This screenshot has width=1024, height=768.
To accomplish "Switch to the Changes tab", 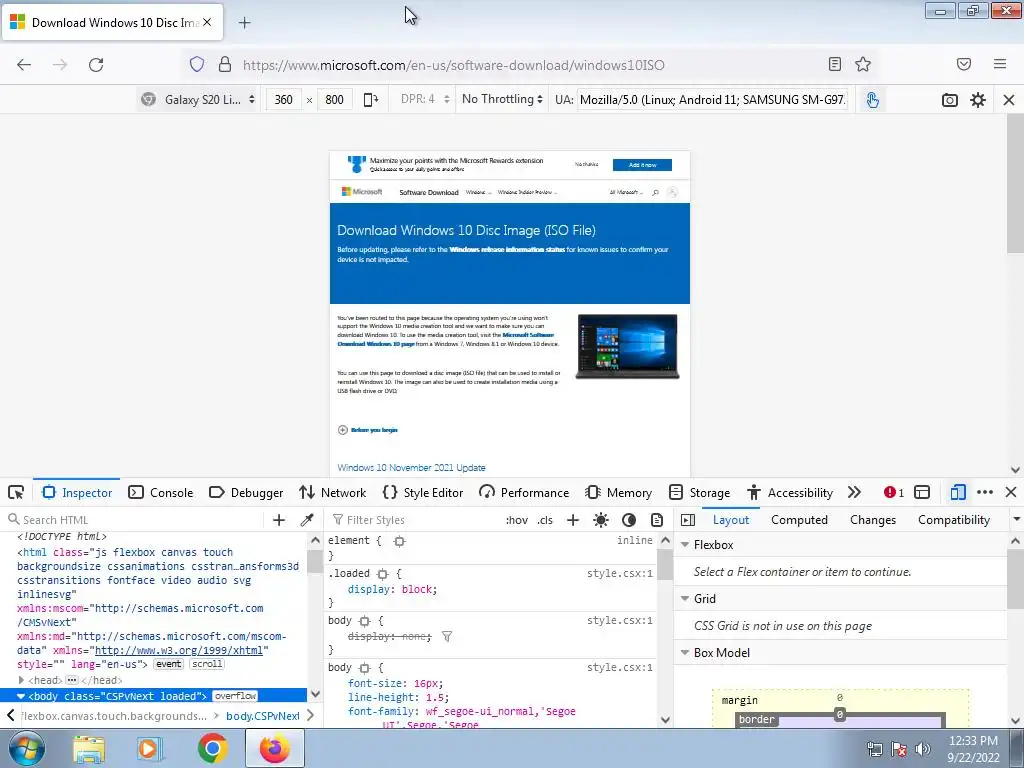I will click(x=872, y=520).
